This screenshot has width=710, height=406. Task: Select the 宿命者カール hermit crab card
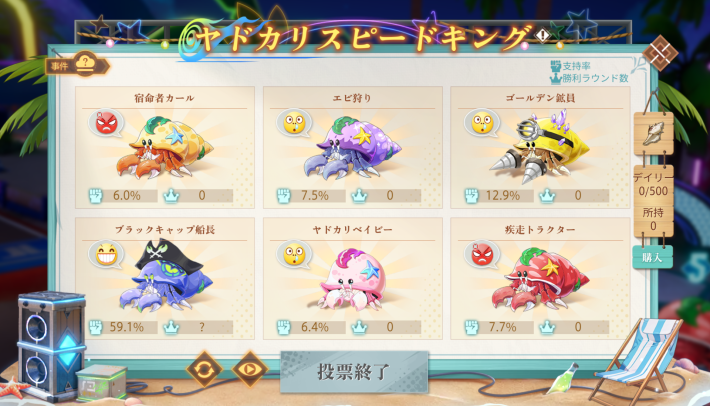(x=165, y=147)
